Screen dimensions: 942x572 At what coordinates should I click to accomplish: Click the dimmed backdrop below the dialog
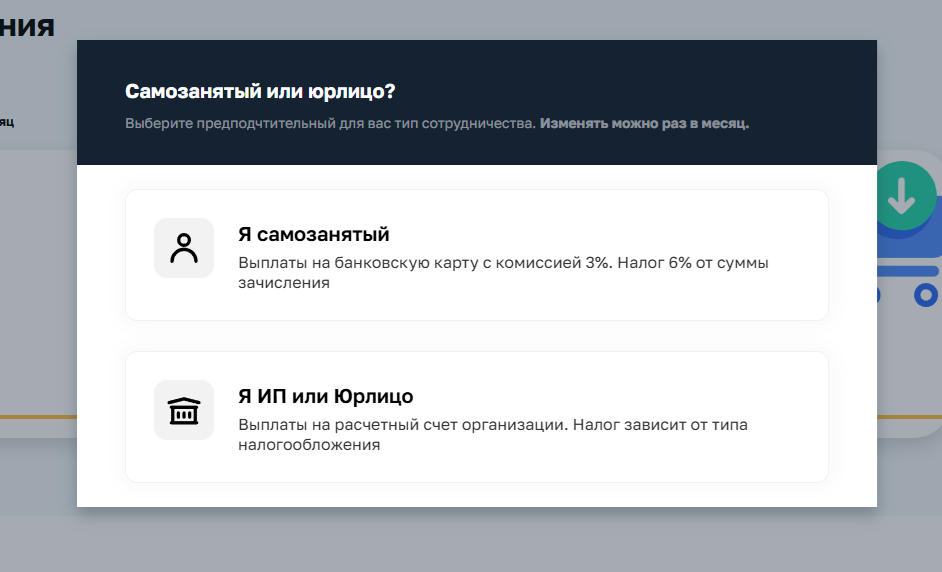tap(470, 540)
